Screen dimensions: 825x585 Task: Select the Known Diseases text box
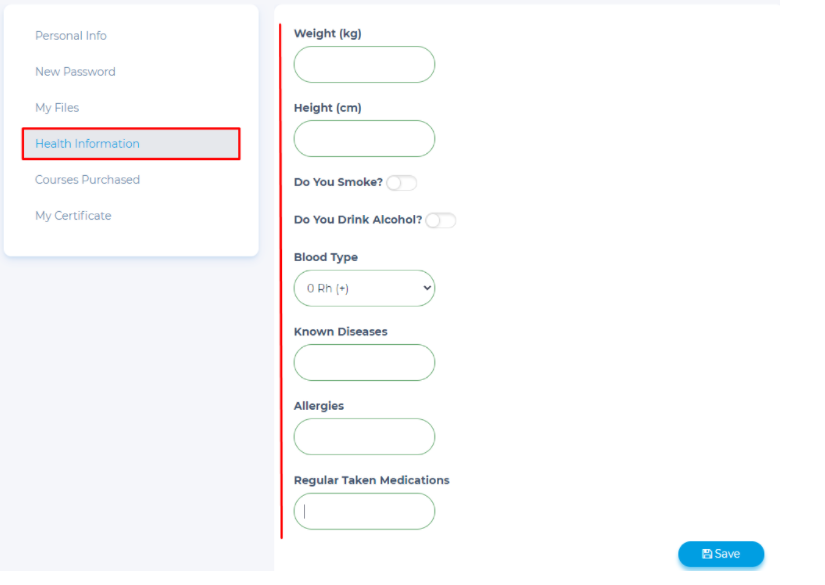coord(364,363)
